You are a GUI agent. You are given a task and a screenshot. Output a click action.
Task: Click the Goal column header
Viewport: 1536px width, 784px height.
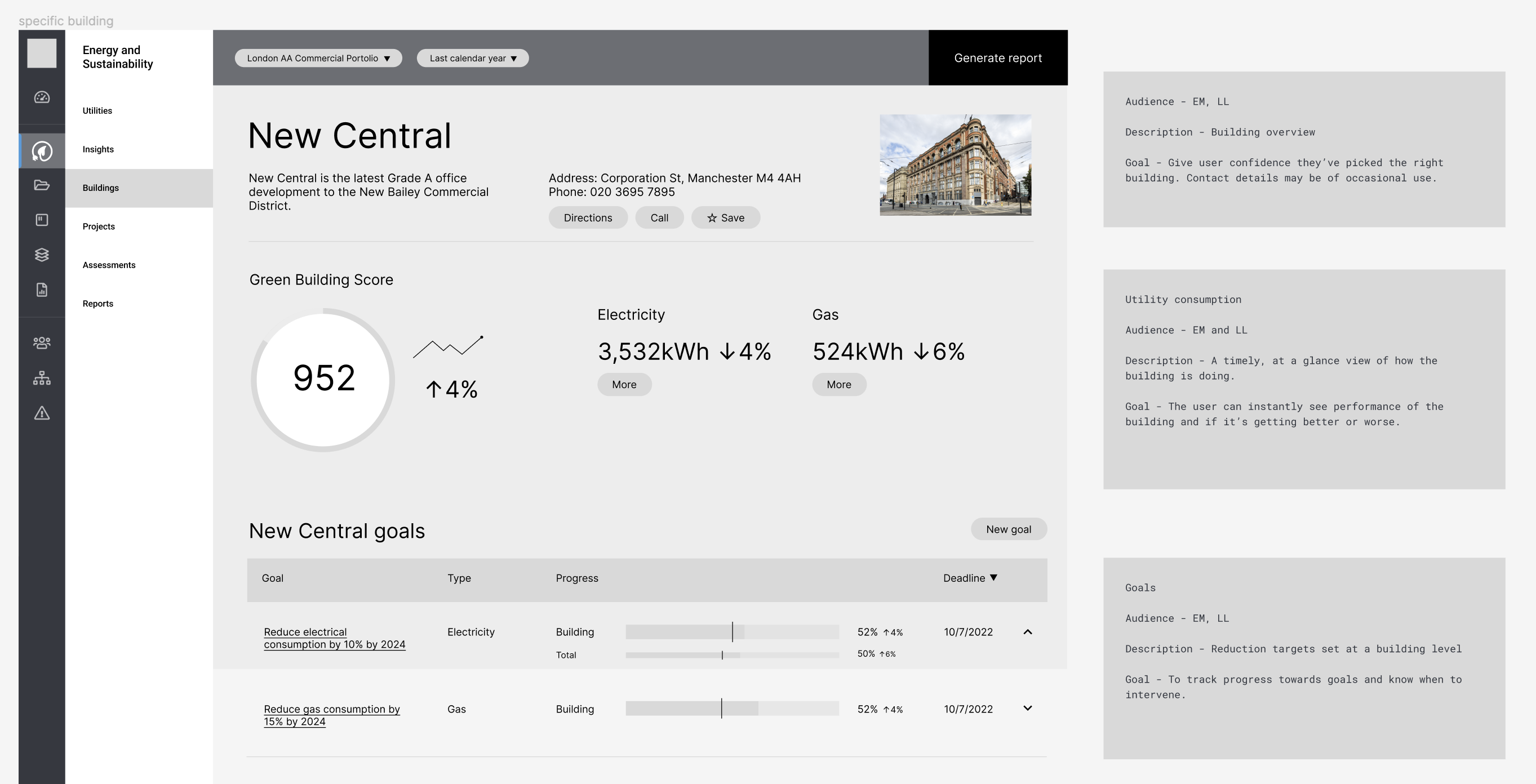pos(273,578)
